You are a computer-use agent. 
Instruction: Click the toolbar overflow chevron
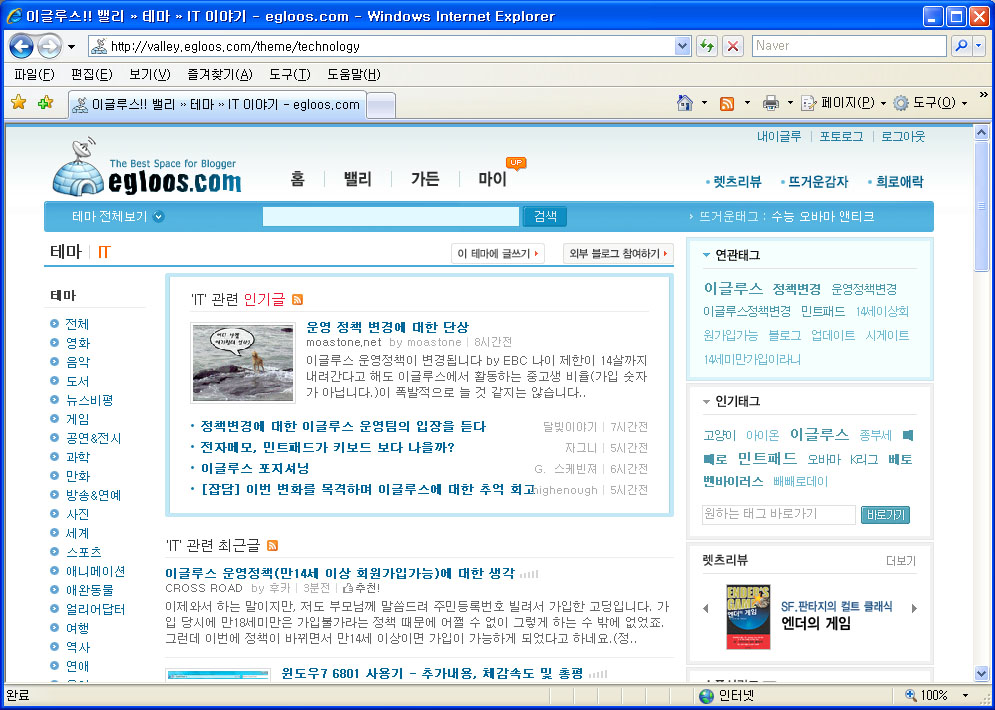click(x=984, y=95)
